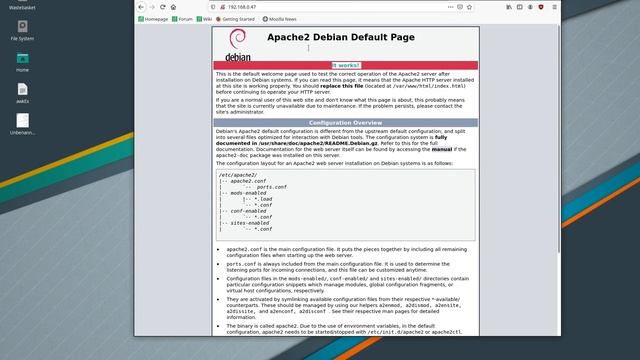Bookmark this page with the star
This screenshot has width=640, height=360.
pyautogui.click(x=469, y=7)
